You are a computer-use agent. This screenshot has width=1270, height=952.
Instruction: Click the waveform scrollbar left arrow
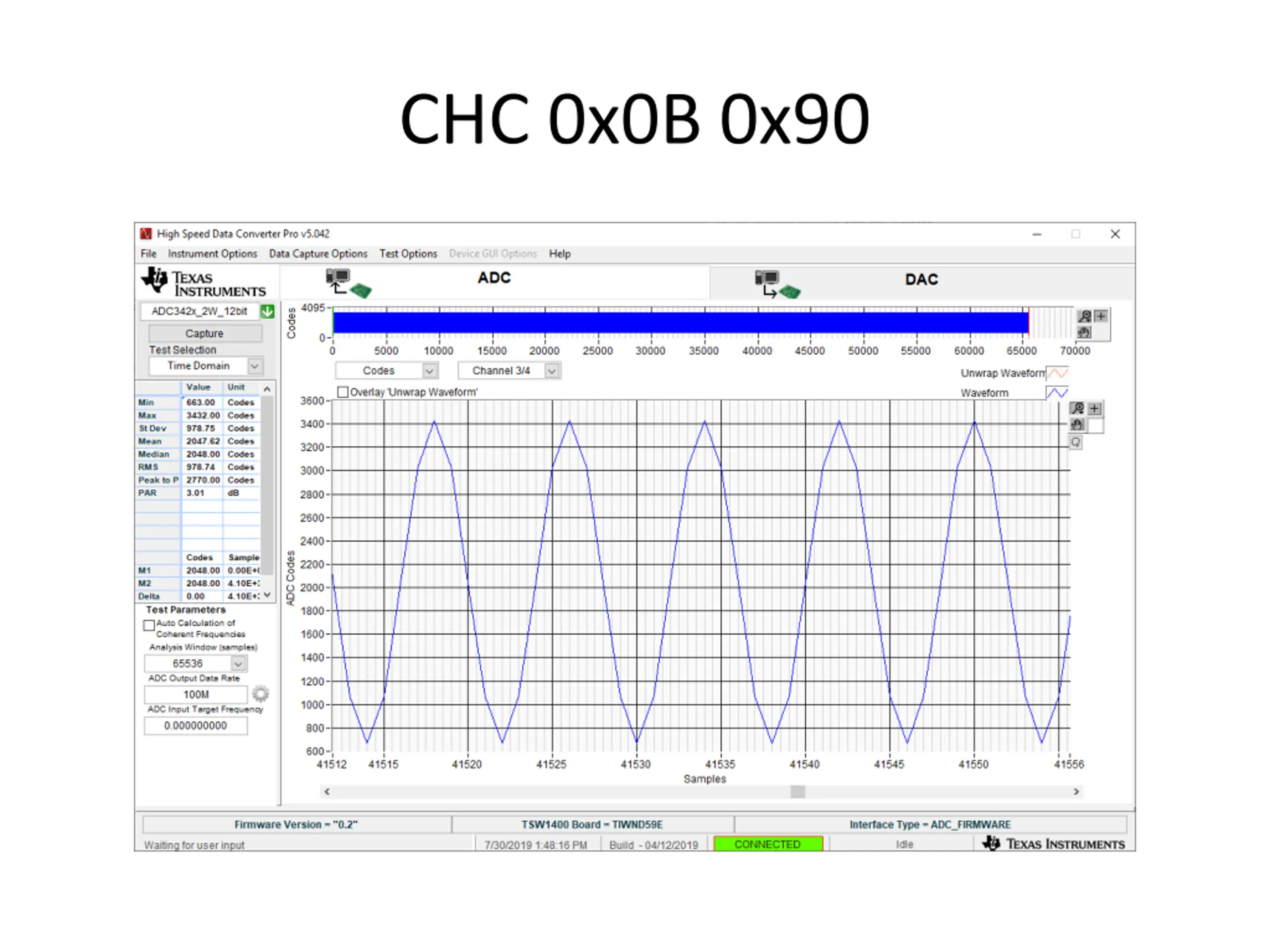327,791
